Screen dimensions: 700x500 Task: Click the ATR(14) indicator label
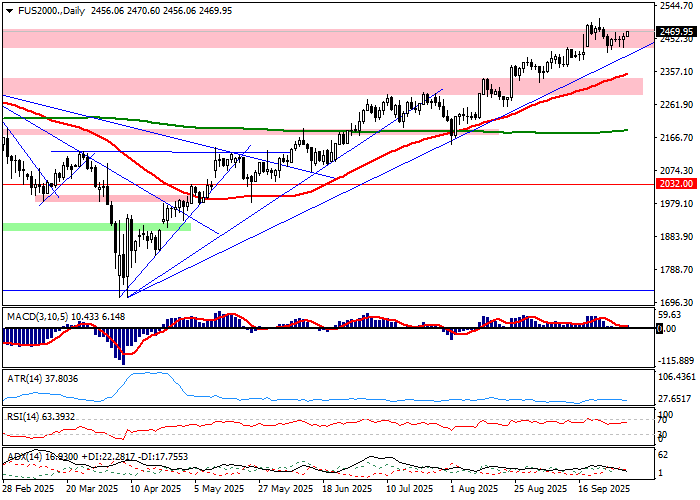click(x=26, y=379)
